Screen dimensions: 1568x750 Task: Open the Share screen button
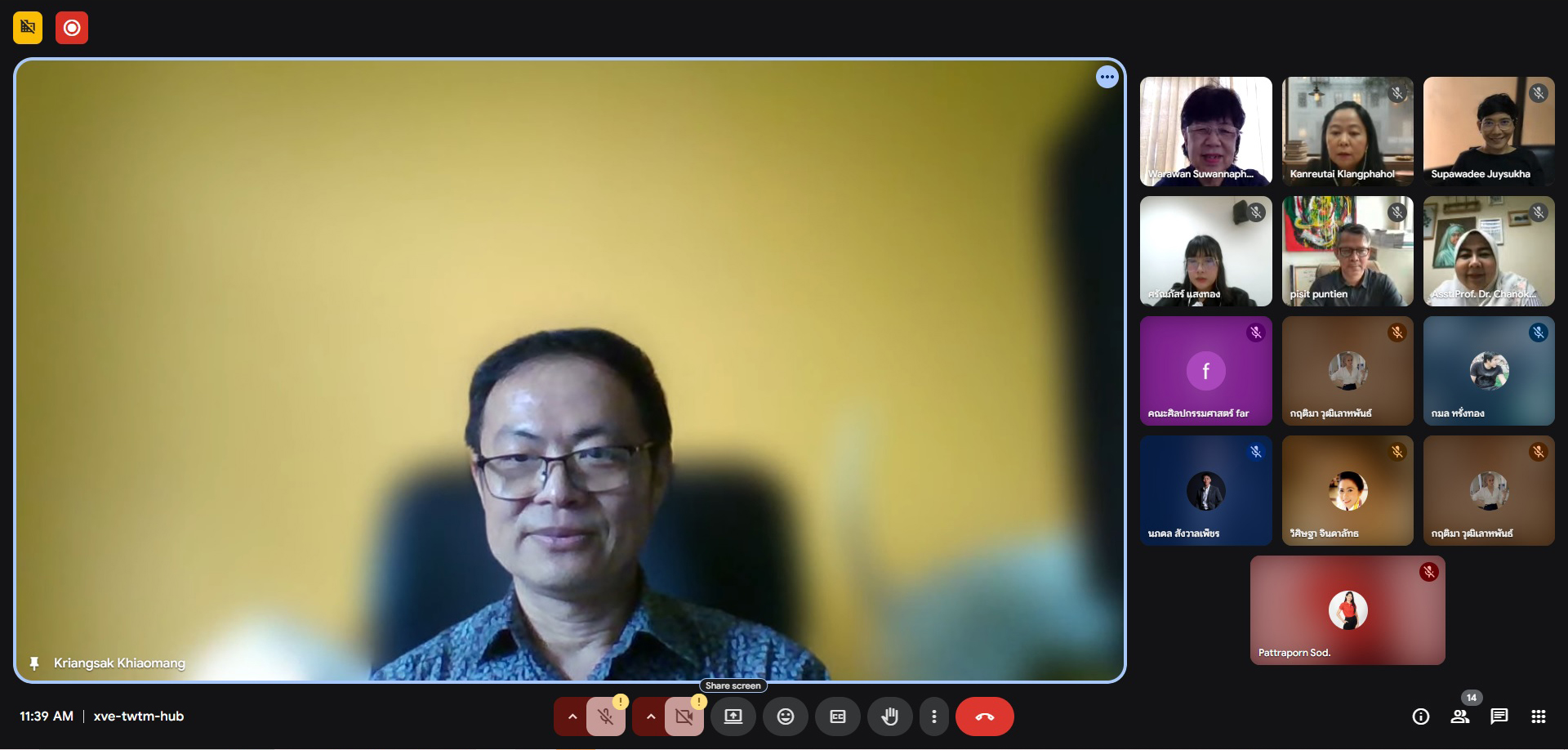[733, 717]
